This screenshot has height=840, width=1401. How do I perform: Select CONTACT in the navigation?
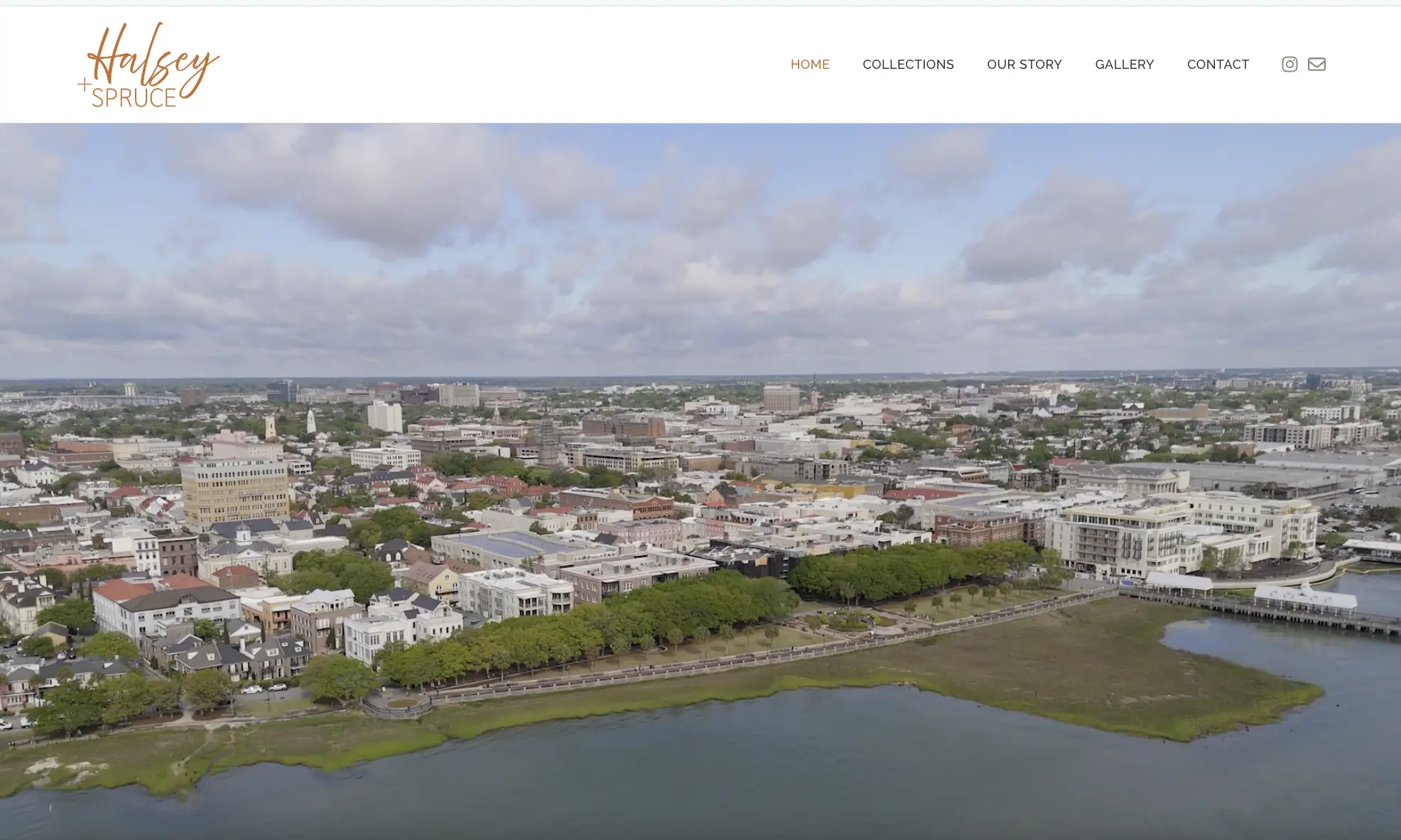pyautogui.click(x=1218, y=65)
